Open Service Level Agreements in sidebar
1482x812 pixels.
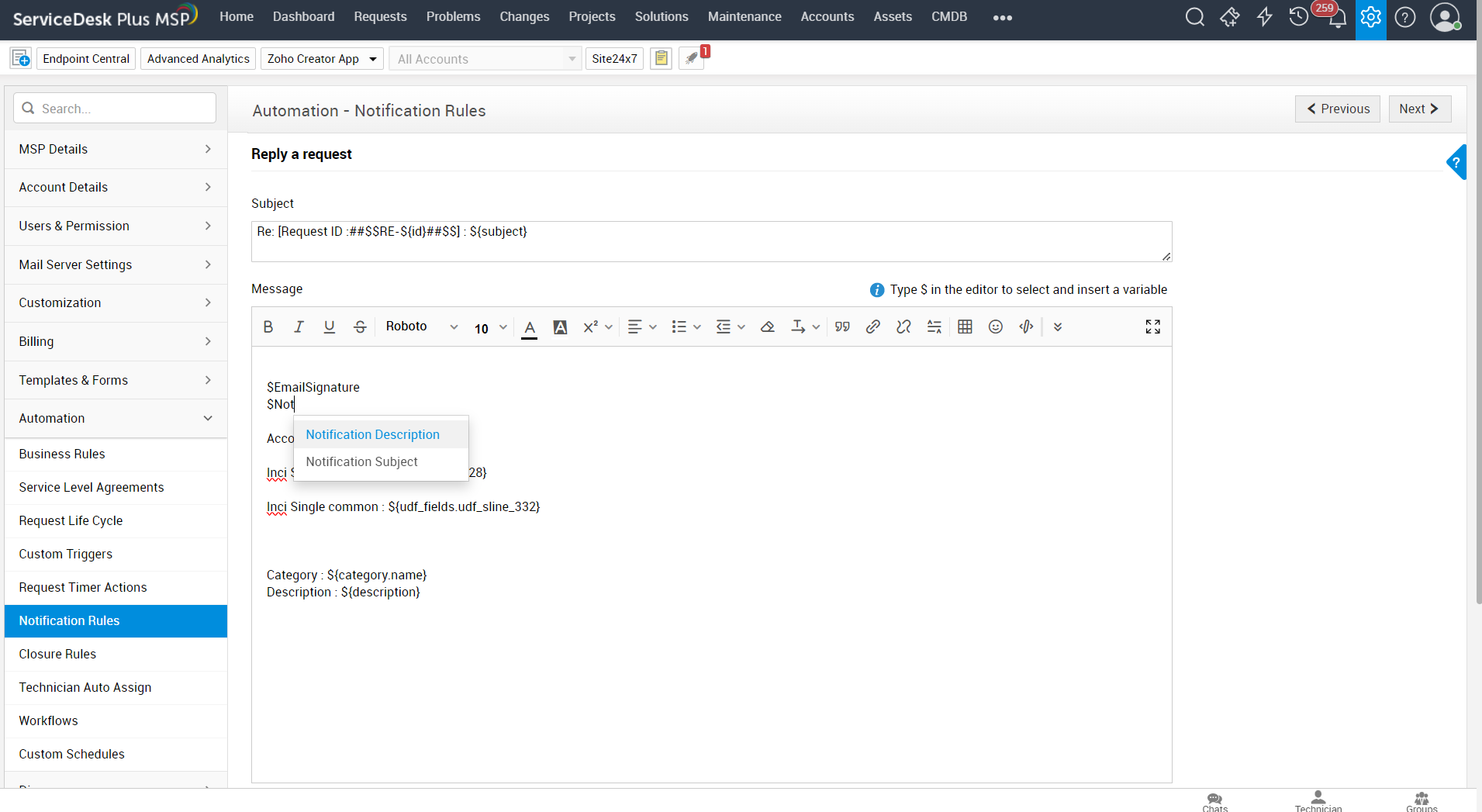[x=116, y=487]
